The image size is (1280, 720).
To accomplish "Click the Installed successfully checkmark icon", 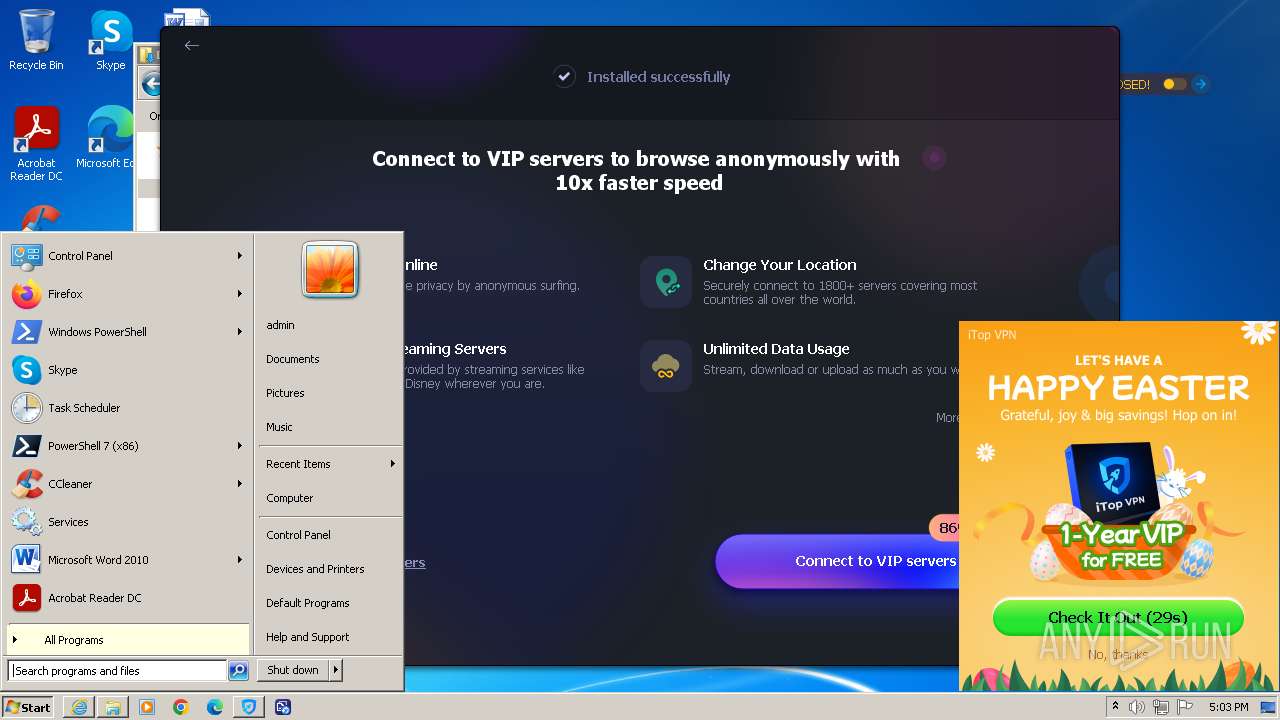I will (x=565, y=76).
